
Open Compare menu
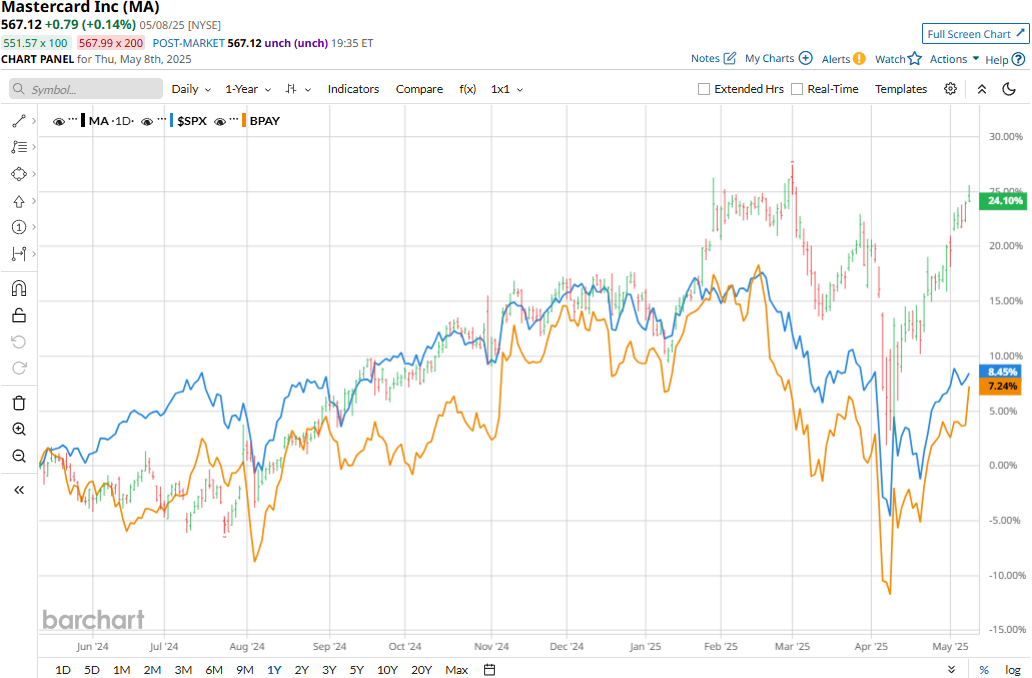point(419,89)
